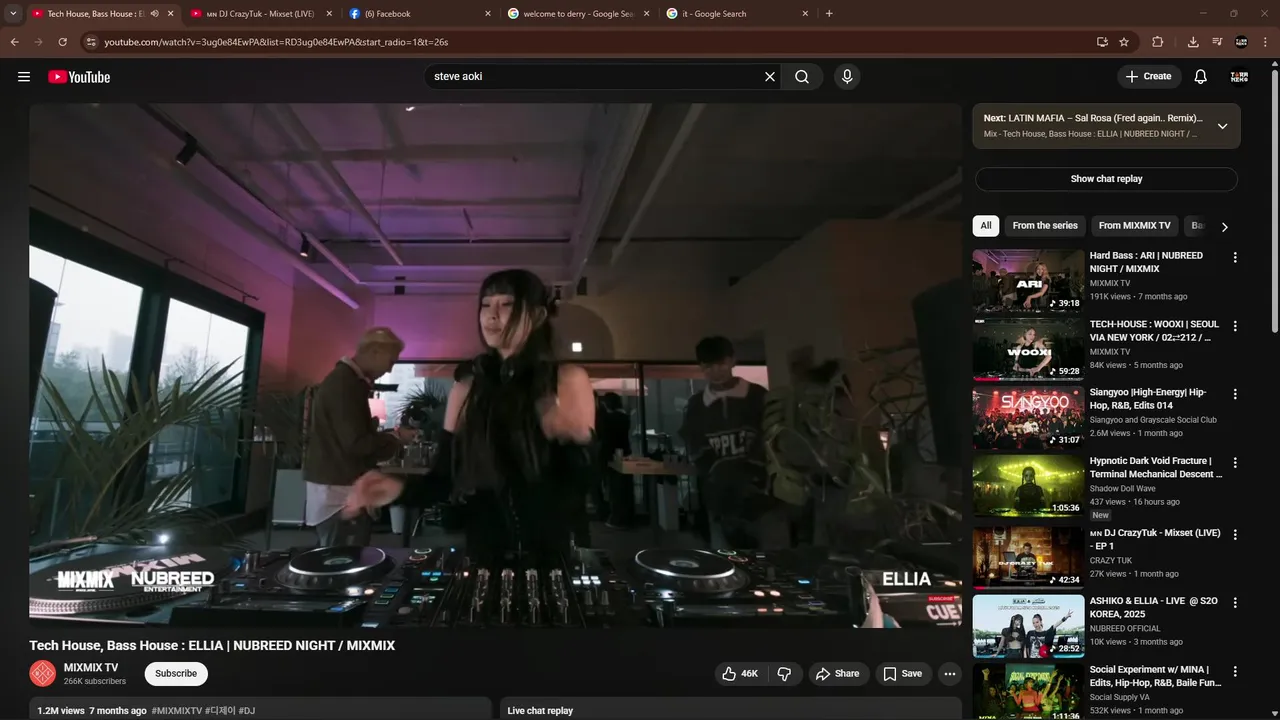Image resolution: width=1280 pixels, height=720 pixels.
Task: Open the notifications bell
Action: [1201, 77]
